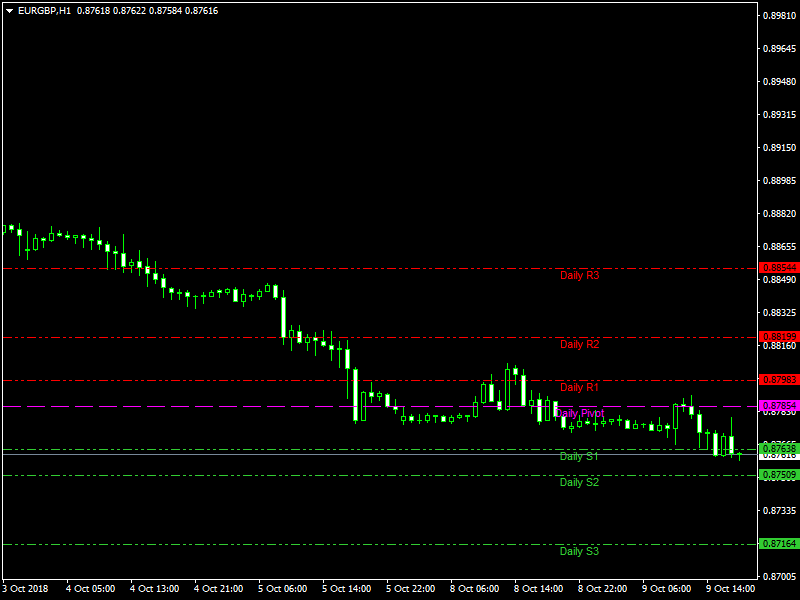This screenshot has height=600, width=800.
Task: Click the 0.89810 value on price scale
Action: pyautogui.click(x=780, y=16)
